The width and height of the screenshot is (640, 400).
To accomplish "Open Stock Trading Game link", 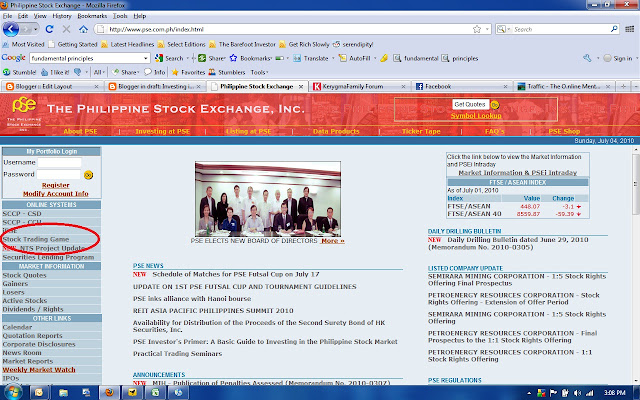I will pyautogui.click(x=36, y=239).
